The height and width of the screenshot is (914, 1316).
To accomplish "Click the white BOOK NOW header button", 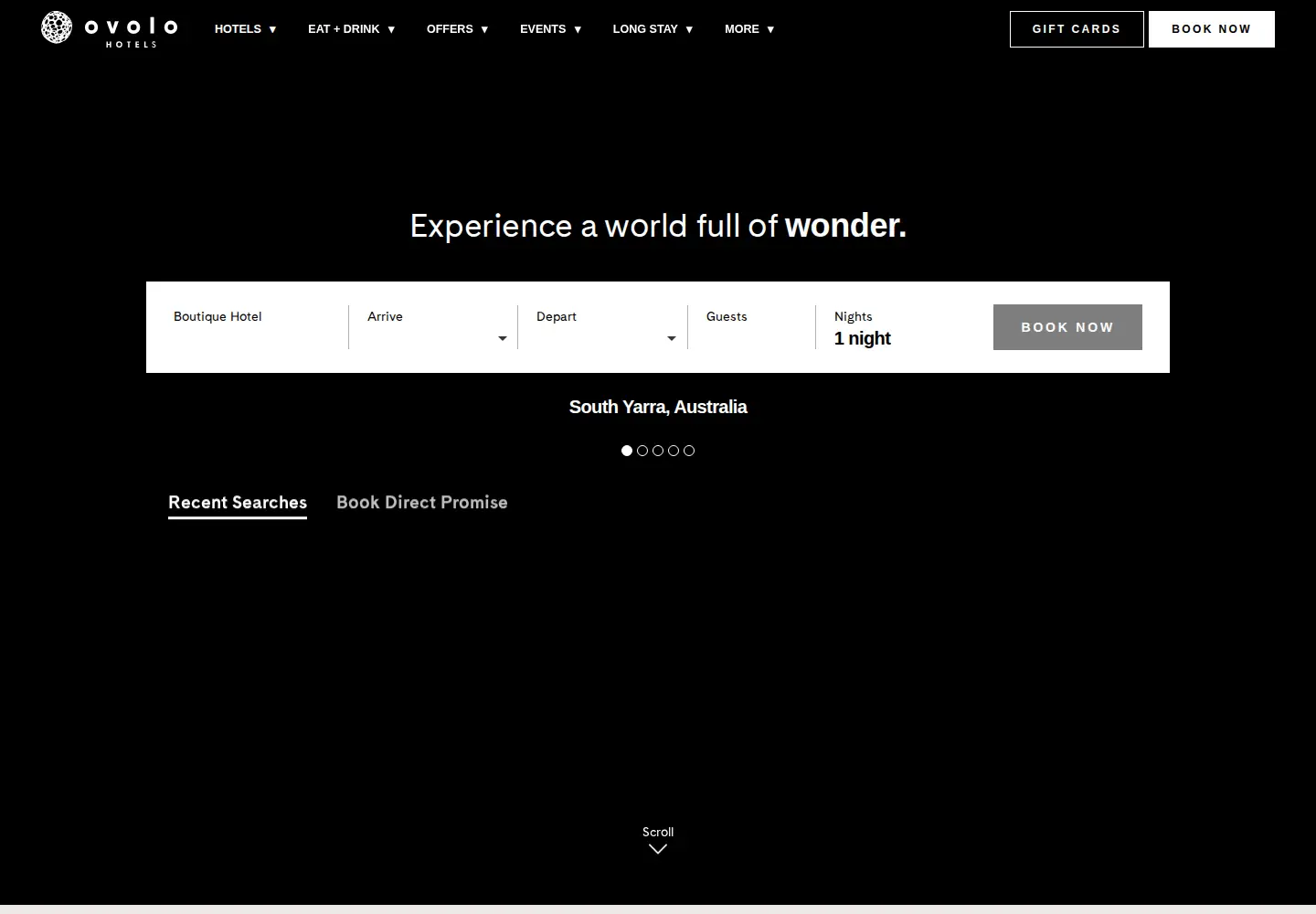I will tap(1212, 29).
